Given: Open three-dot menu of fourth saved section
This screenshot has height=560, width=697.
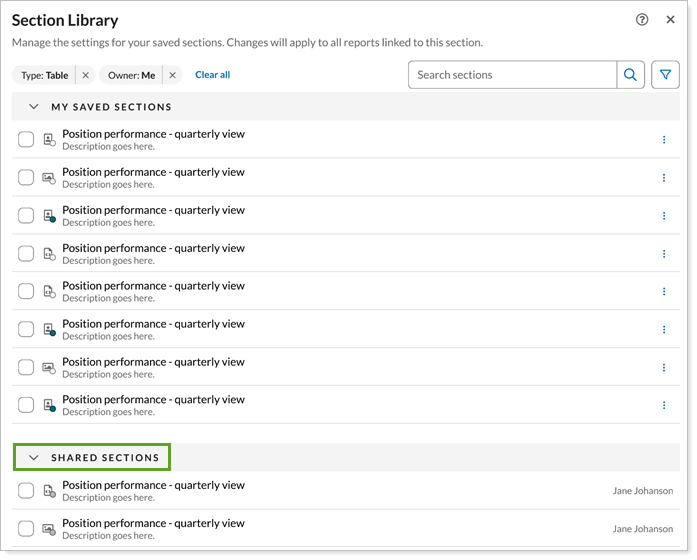Looking at the screenshot, I should [x=664, y=254].
